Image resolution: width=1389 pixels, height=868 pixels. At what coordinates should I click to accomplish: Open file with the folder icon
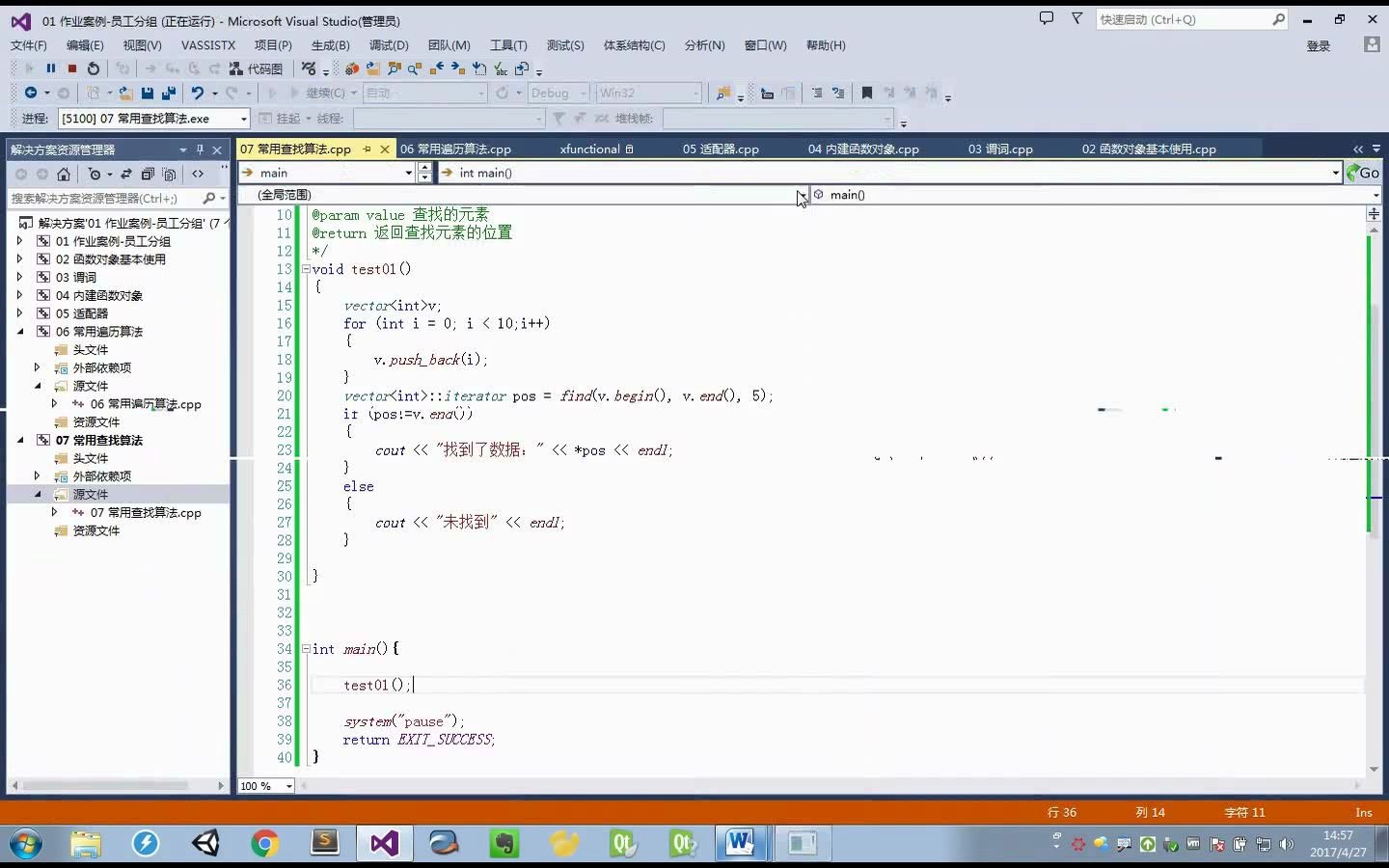126,93
